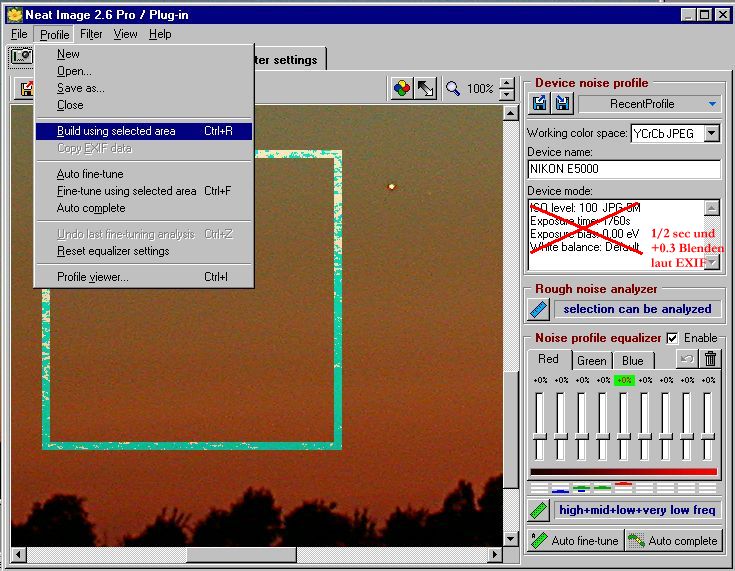Screen dimensions: 735x571
Task: Switch to the Green equalizer tab
Action: [x=591, y=361]
